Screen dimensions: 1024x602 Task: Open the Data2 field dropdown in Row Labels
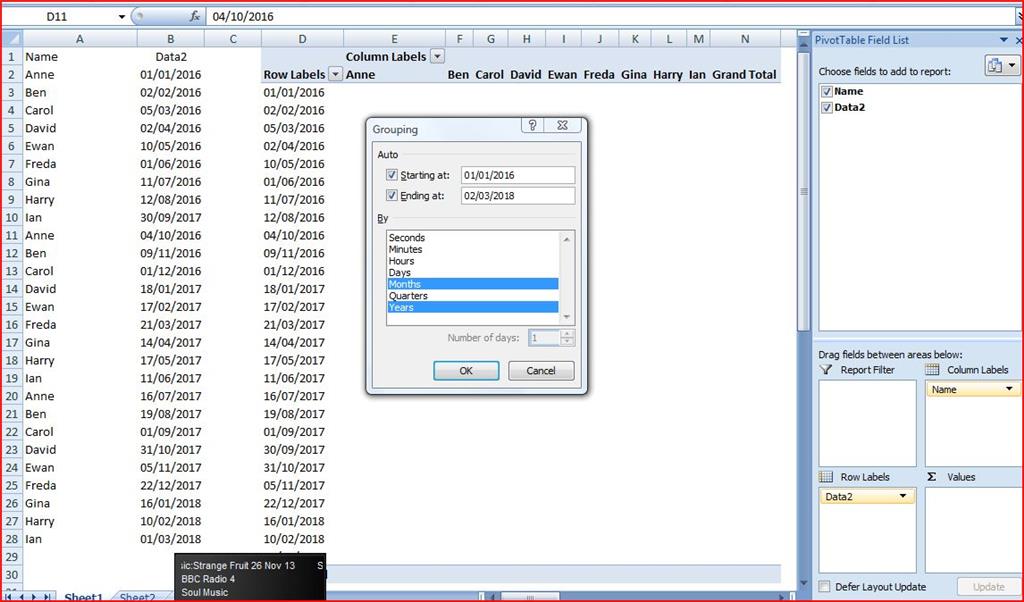point(903,496)
